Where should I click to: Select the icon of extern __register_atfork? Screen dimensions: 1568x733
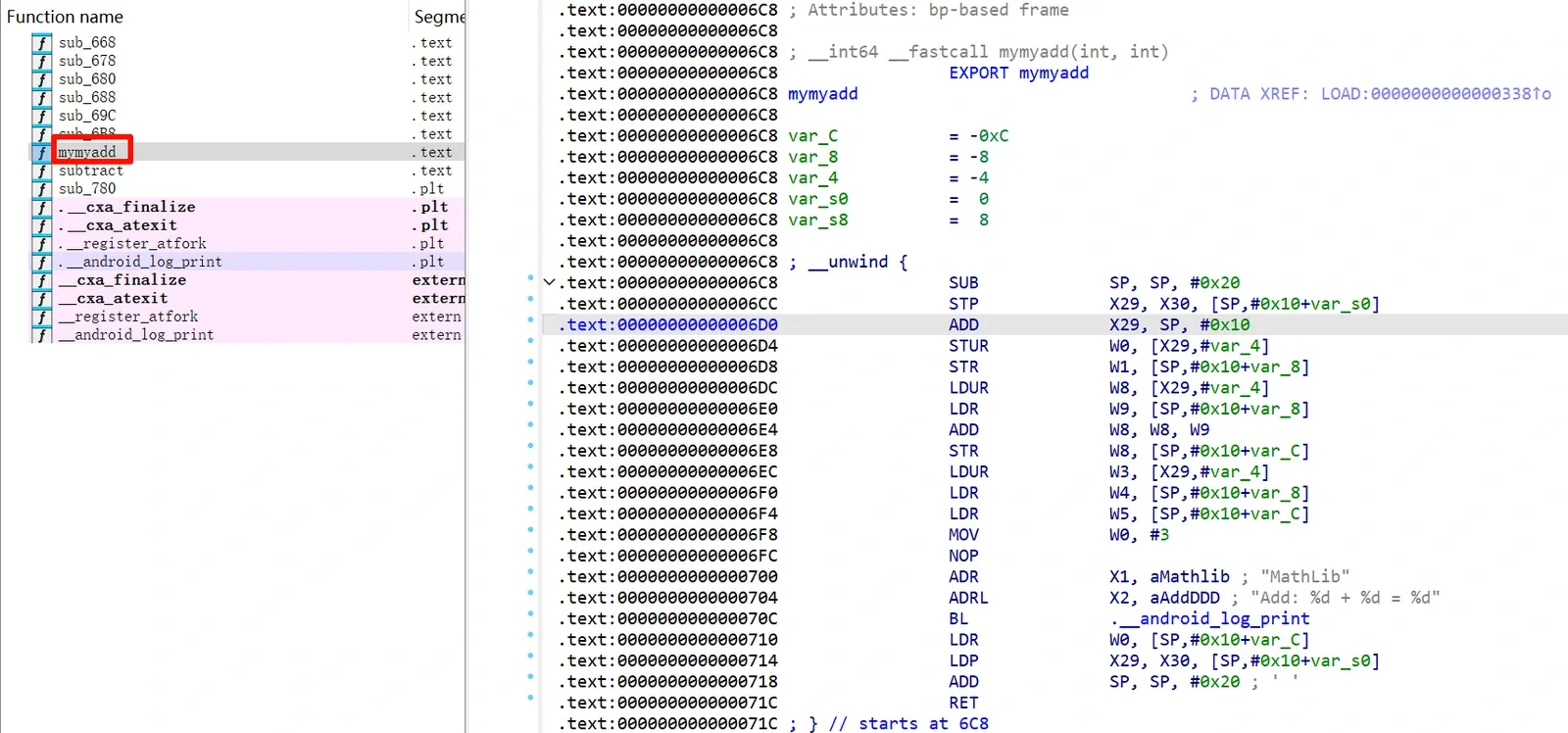tap(41, 317)
